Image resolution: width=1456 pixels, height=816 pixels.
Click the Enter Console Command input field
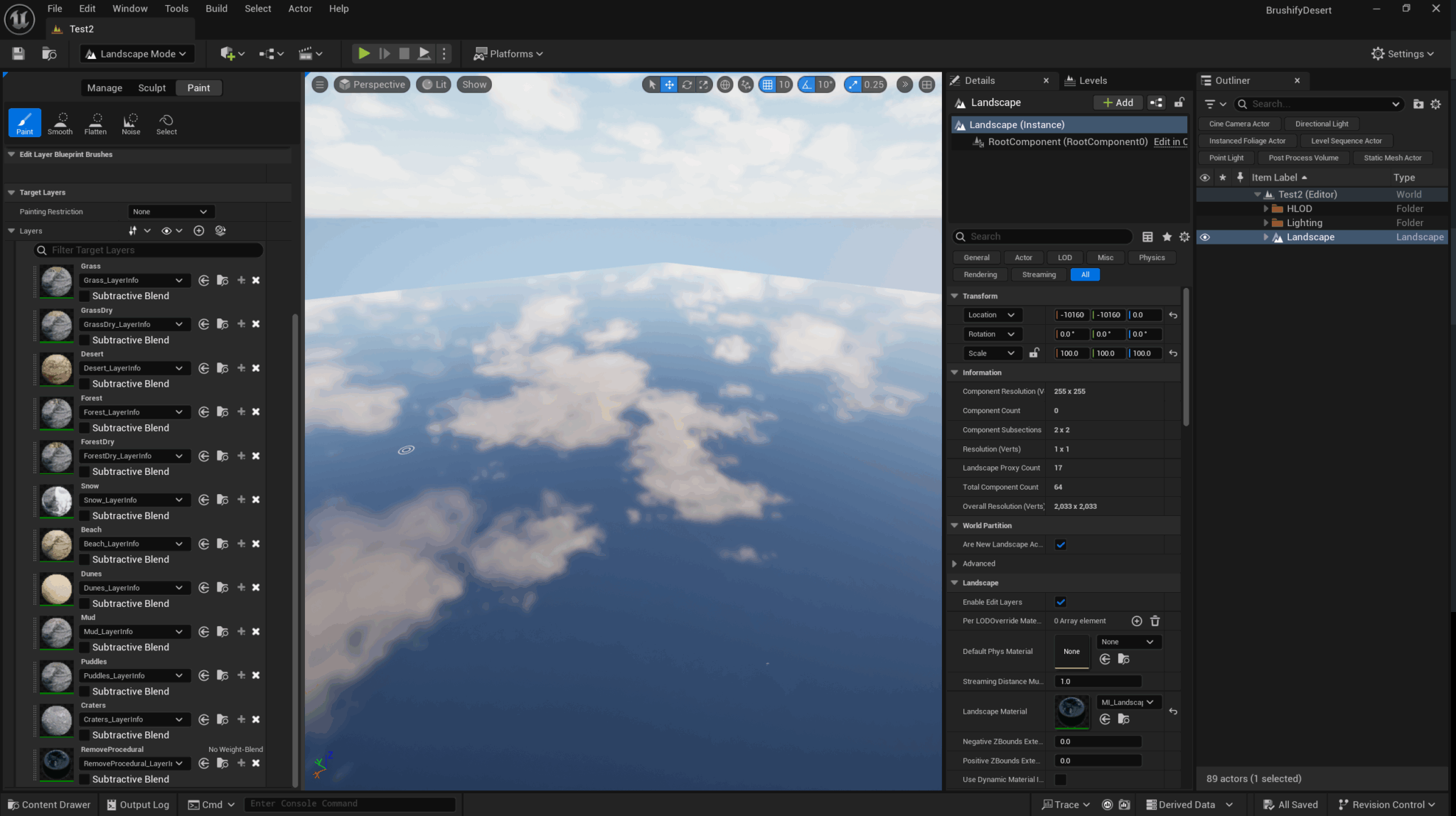coord(350,803)
